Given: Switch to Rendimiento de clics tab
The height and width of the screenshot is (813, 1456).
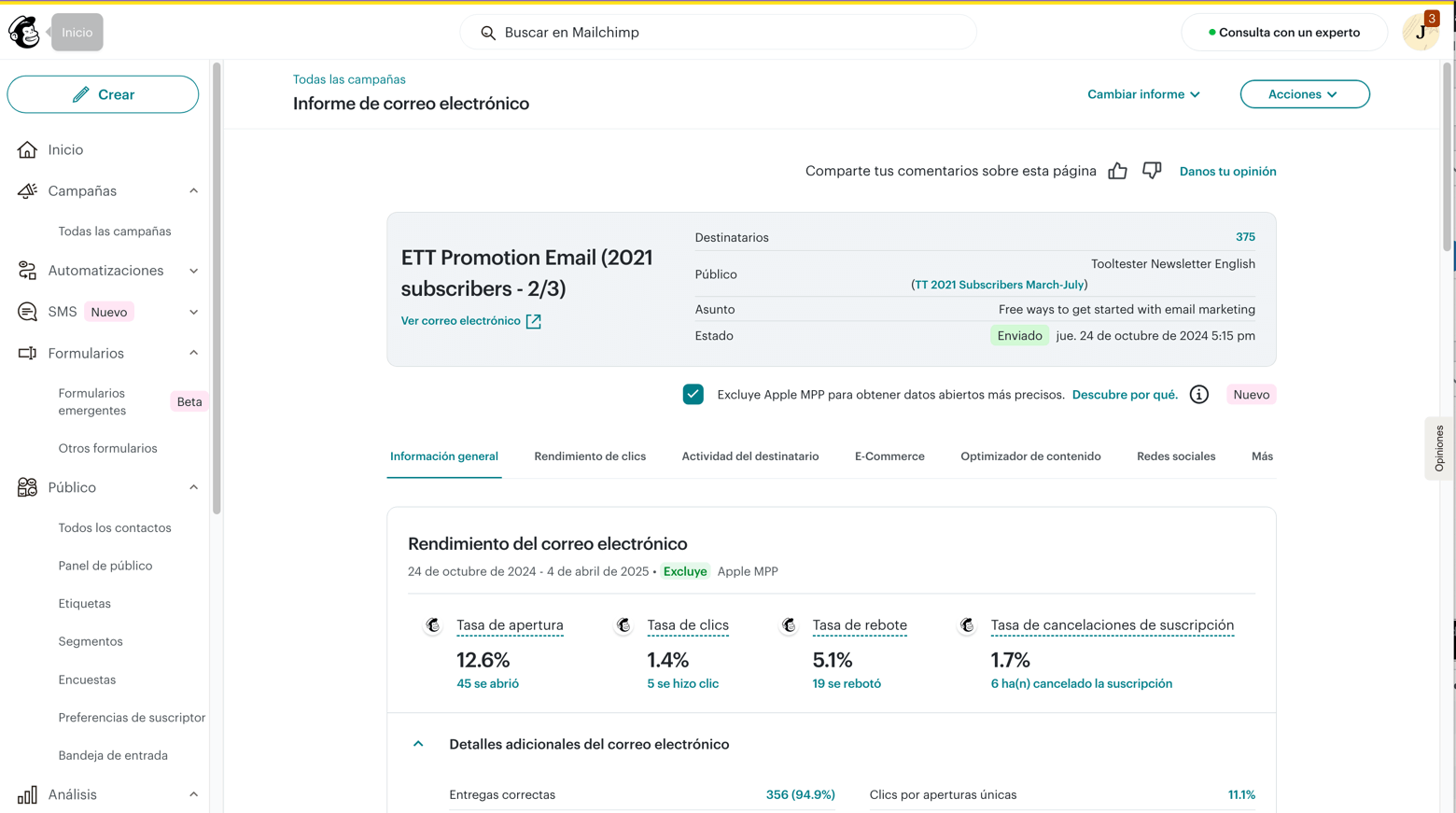Looking at the screenshot, I should pos(590,456).
